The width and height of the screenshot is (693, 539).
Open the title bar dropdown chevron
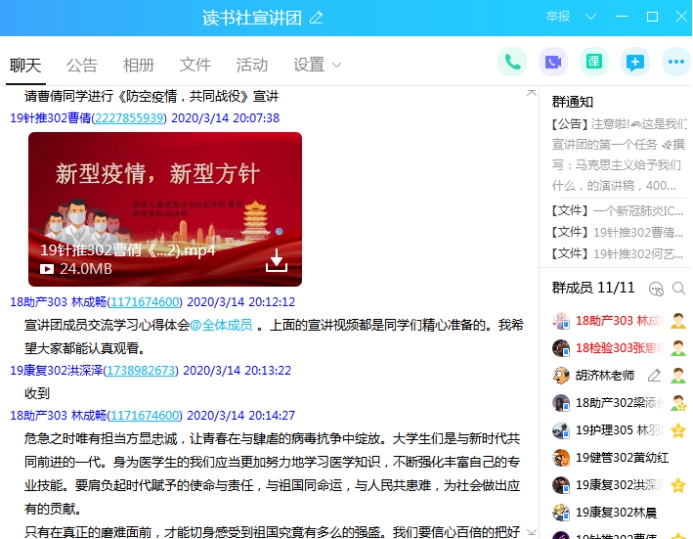(x=591, y=17)
